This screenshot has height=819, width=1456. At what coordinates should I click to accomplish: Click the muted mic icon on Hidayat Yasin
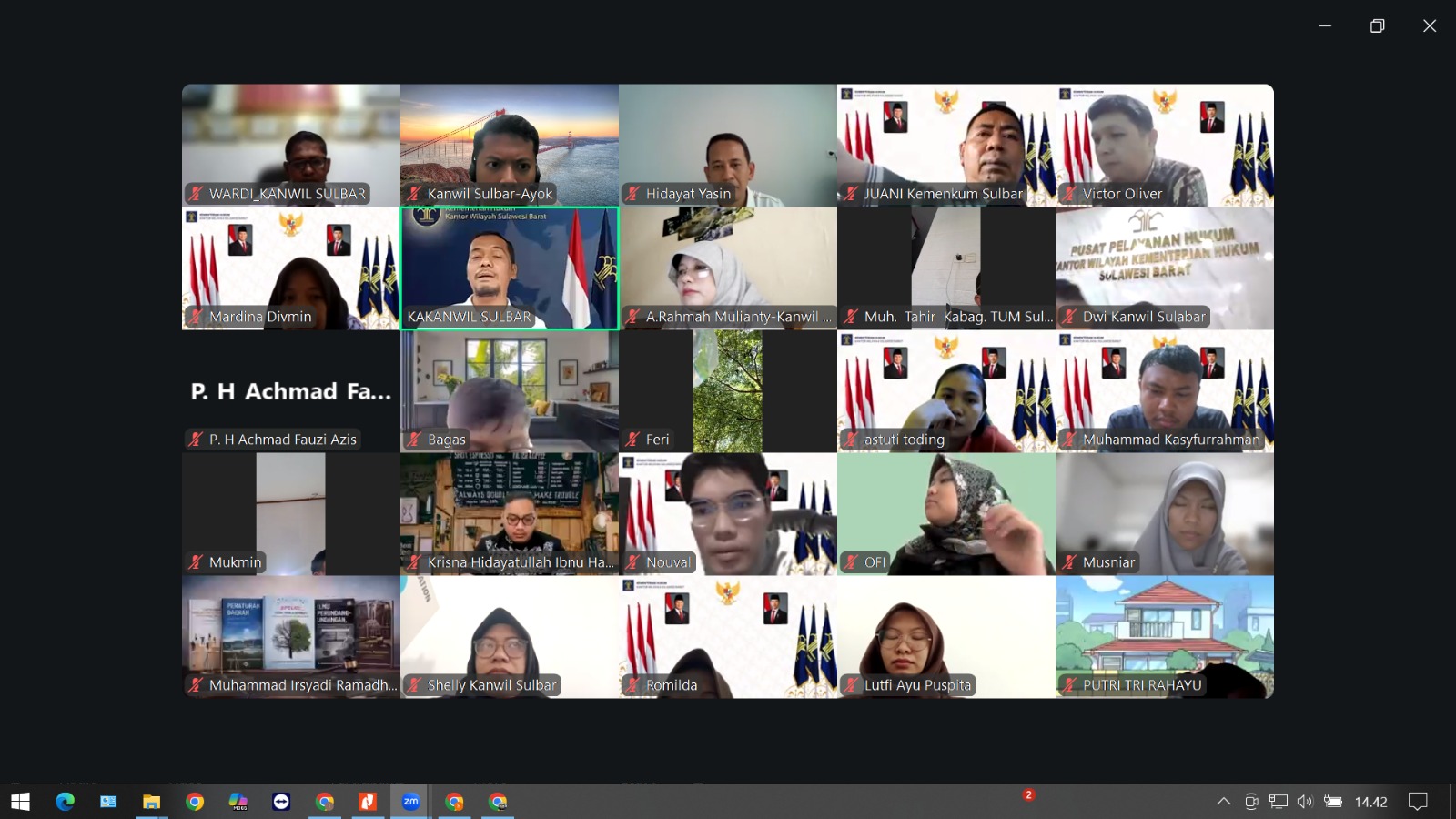click(x=632, y=194)
